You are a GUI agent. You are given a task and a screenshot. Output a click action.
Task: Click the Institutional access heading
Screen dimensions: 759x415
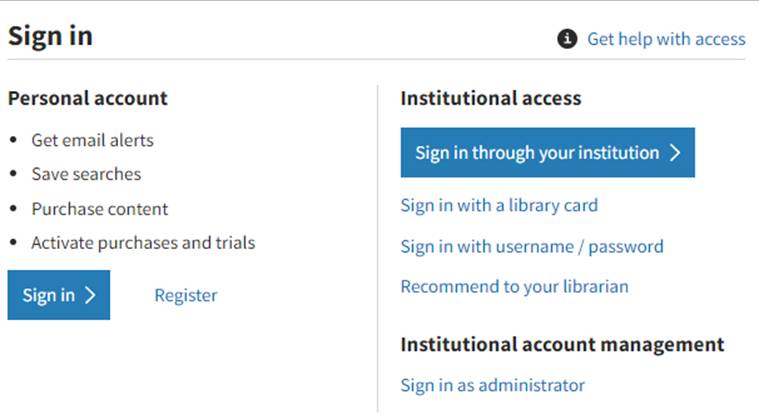tap(490, 98)
